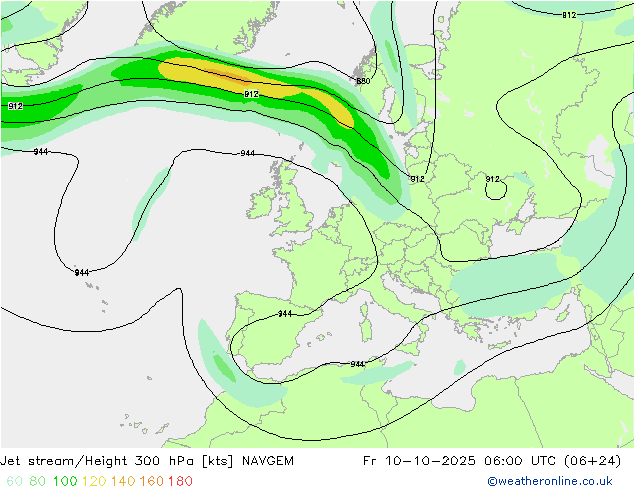Click the NAVGEM model name
The width and height of the screenshot is (634, 490).
tap(268, 461)
